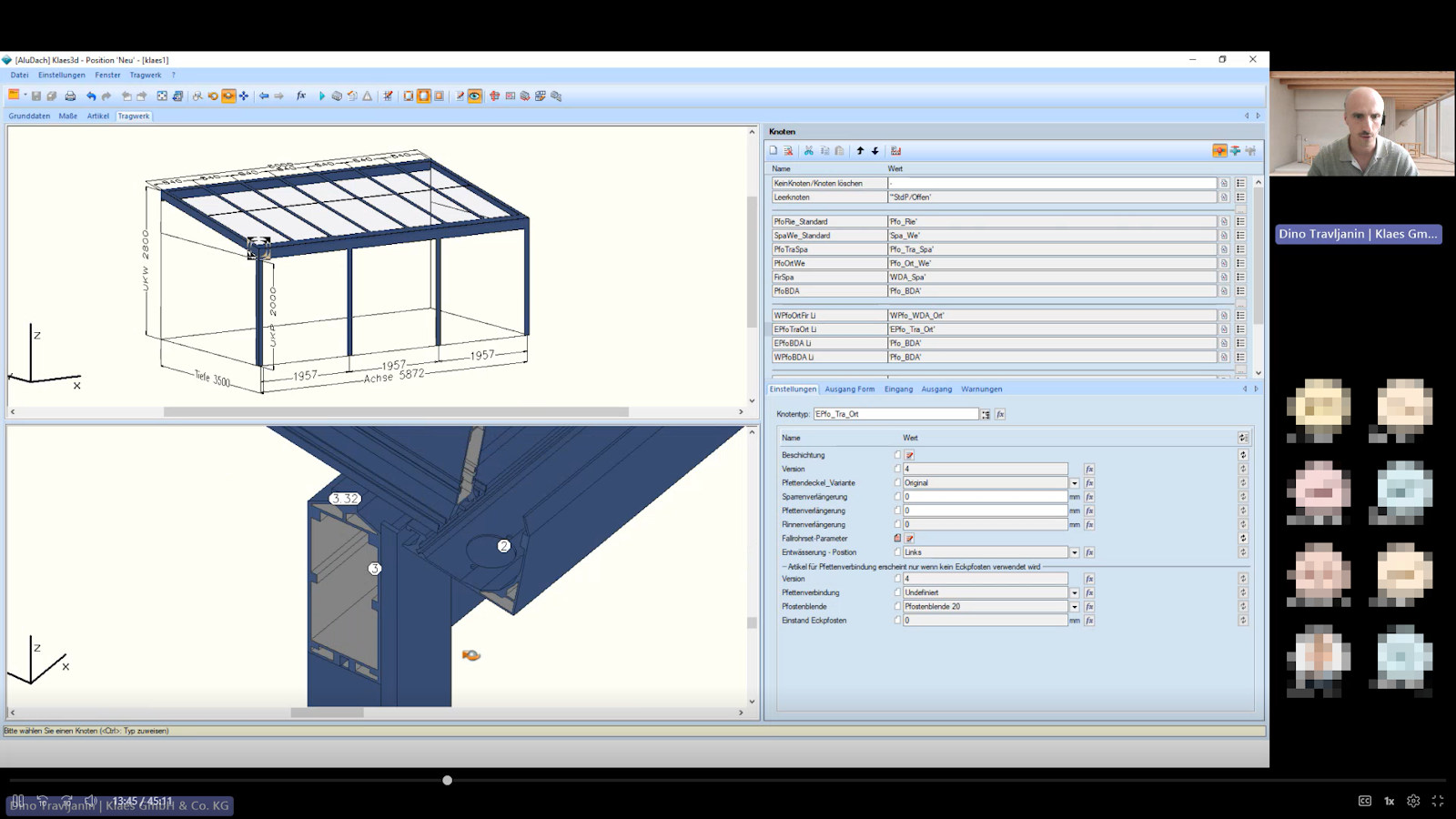
Task: Select the blue pan move arrows tool
Action: click(x=244, y=96)
